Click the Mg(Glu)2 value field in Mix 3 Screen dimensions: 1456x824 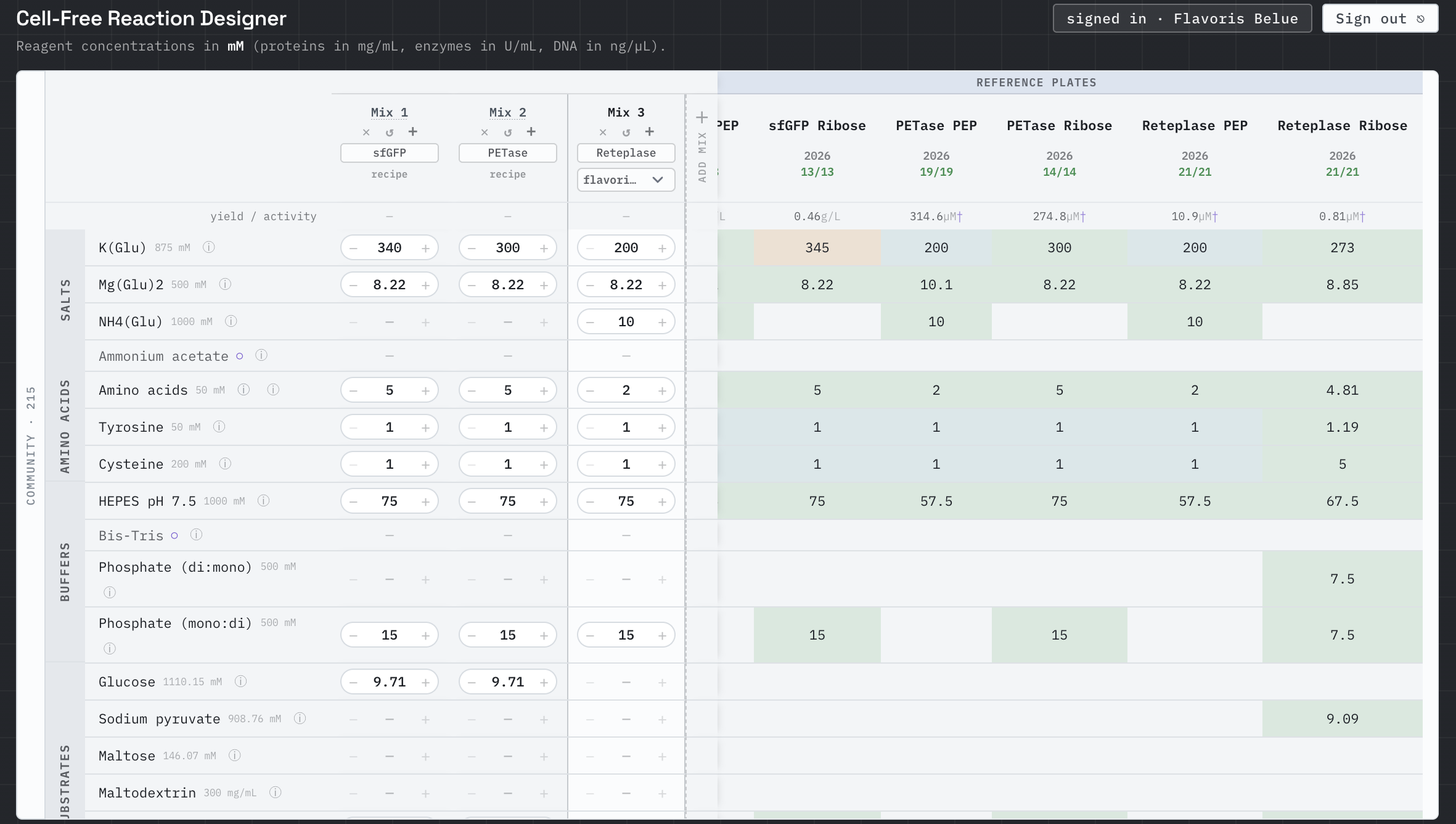[626, 284]
